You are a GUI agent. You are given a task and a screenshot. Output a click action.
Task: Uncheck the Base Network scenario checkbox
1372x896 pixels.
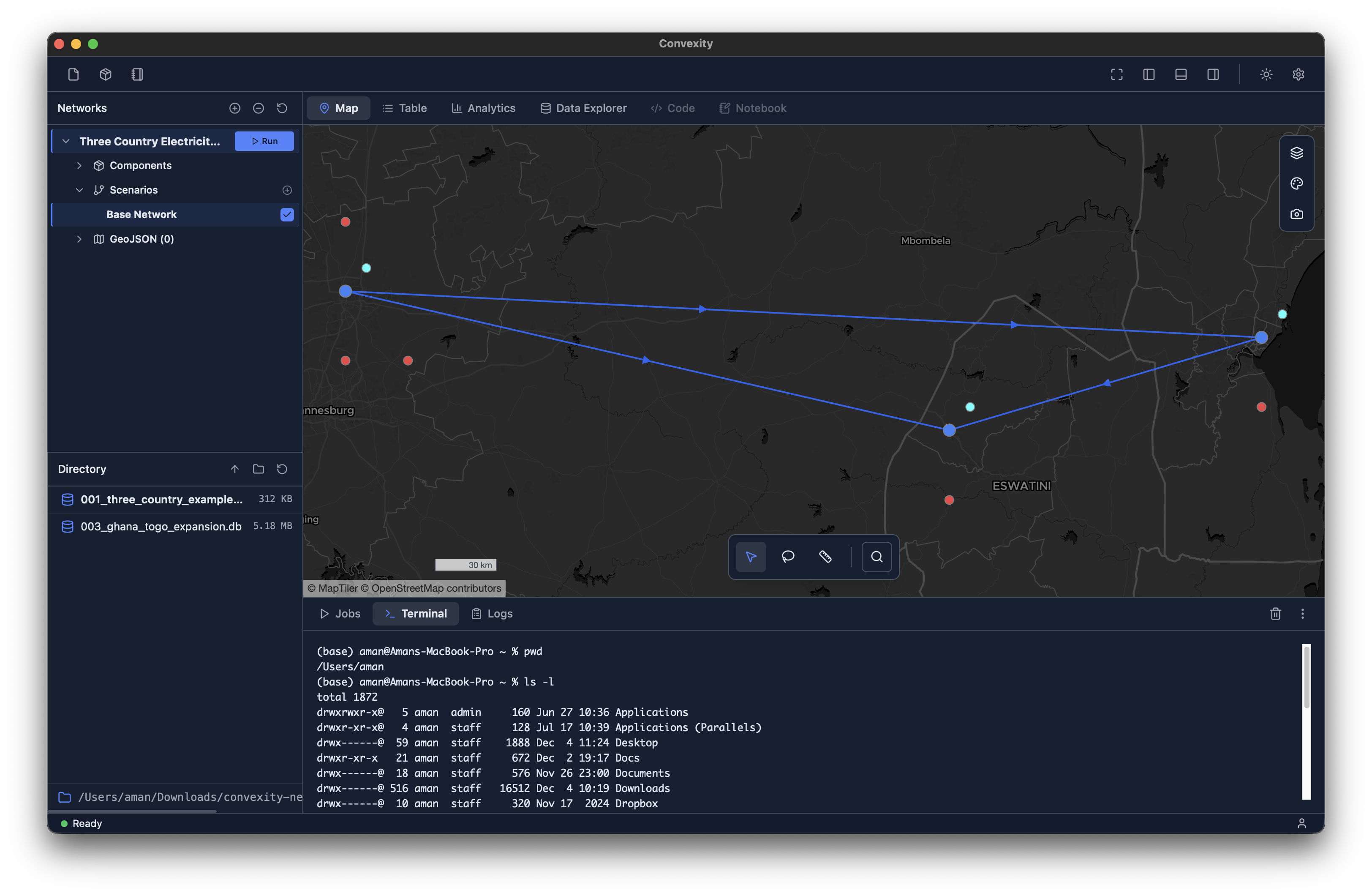(x=287, y=215)
